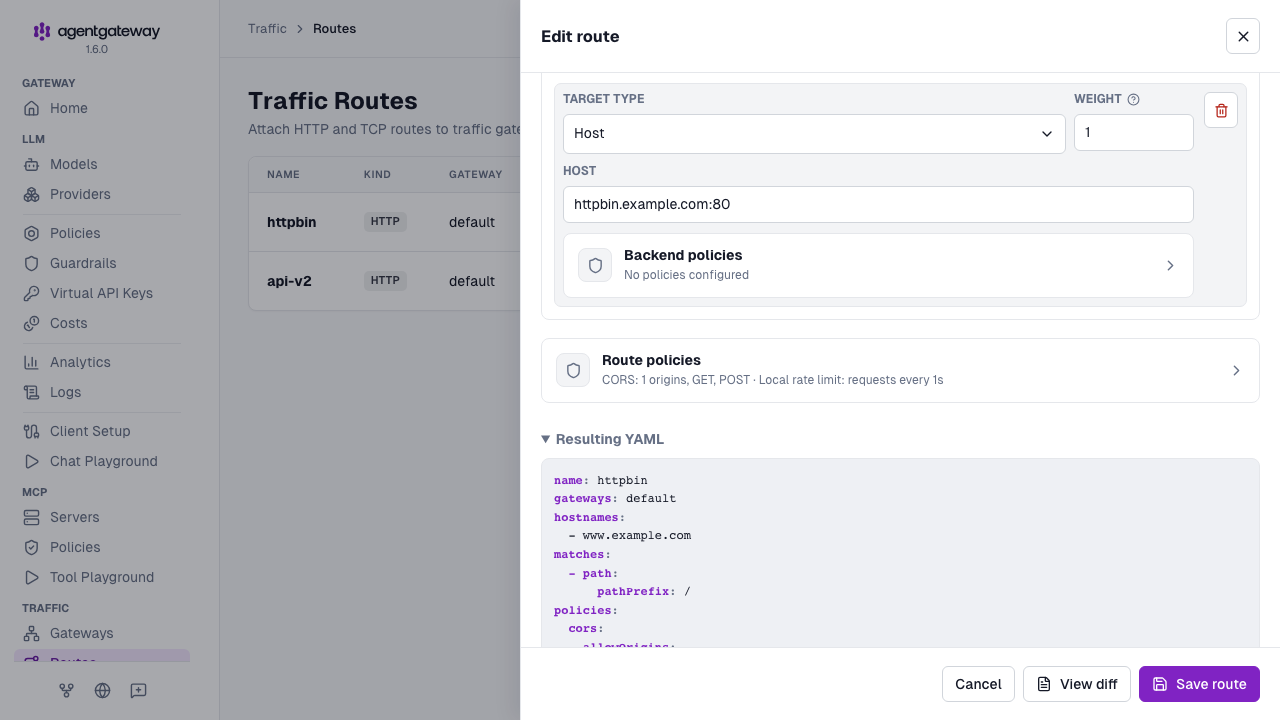The width and height of the screenshot is (1280, 720).
Task: Click the Tool Playground play icon
Action: [32, 577]
